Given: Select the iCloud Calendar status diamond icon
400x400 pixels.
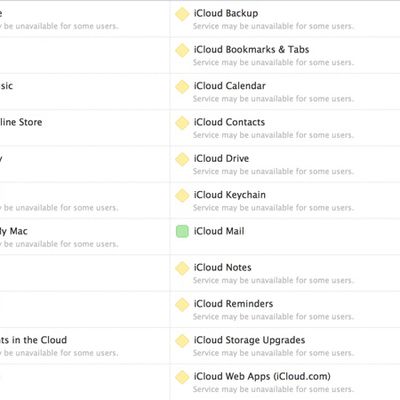Looking at the screenshot, I should coord(182,87).
